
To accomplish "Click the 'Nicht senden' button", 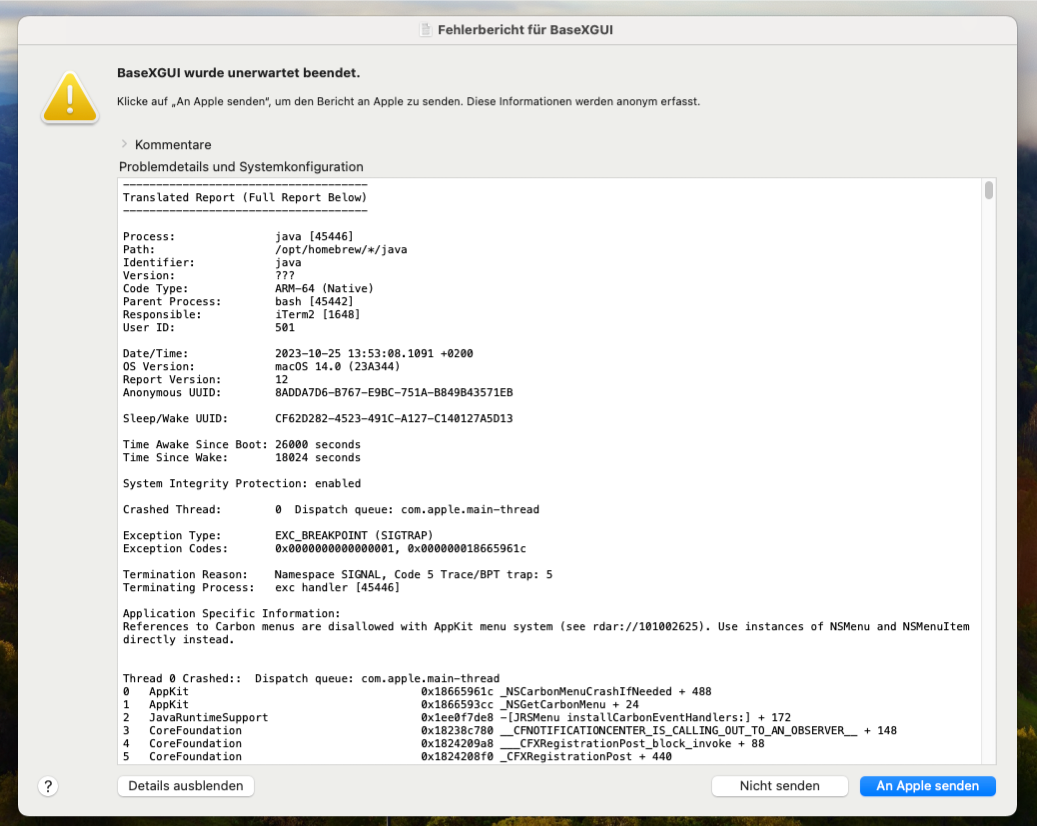I will 780,786.
